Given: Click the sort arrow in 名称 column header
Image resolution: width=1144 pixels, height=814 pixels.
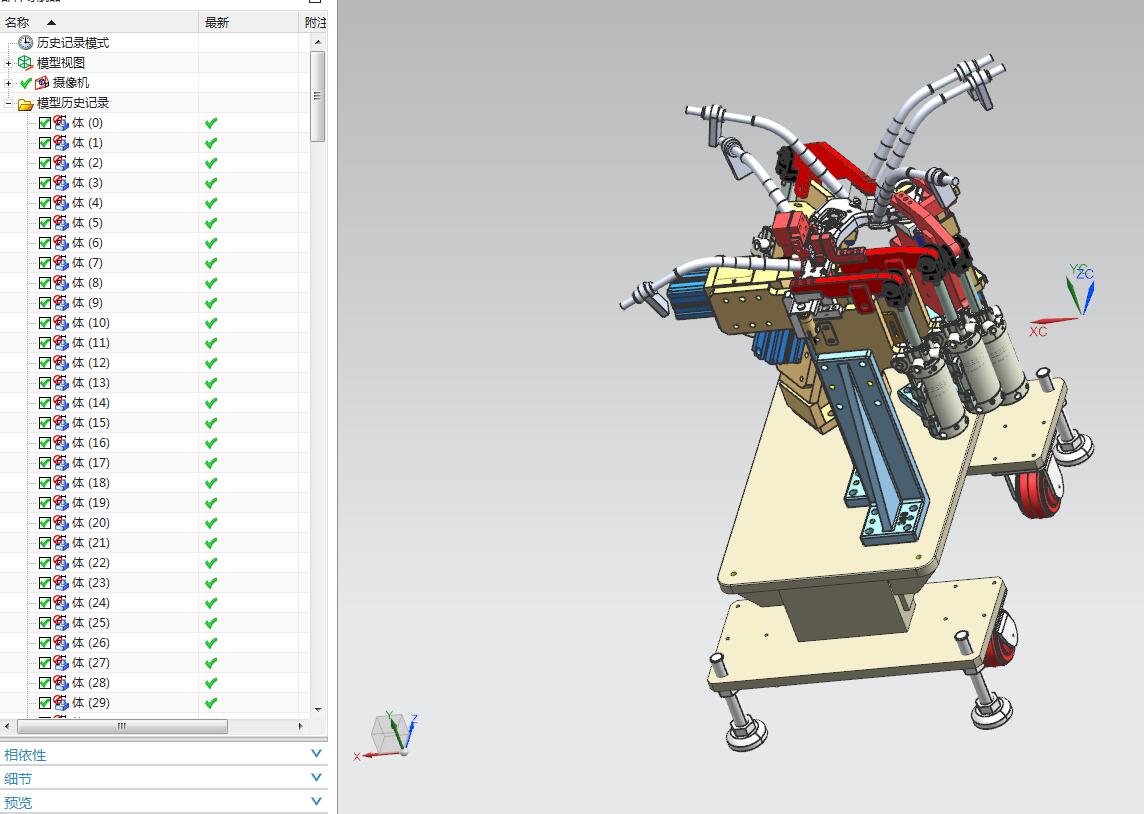Looking at the screenshot, I should click(x=51, y=23).
